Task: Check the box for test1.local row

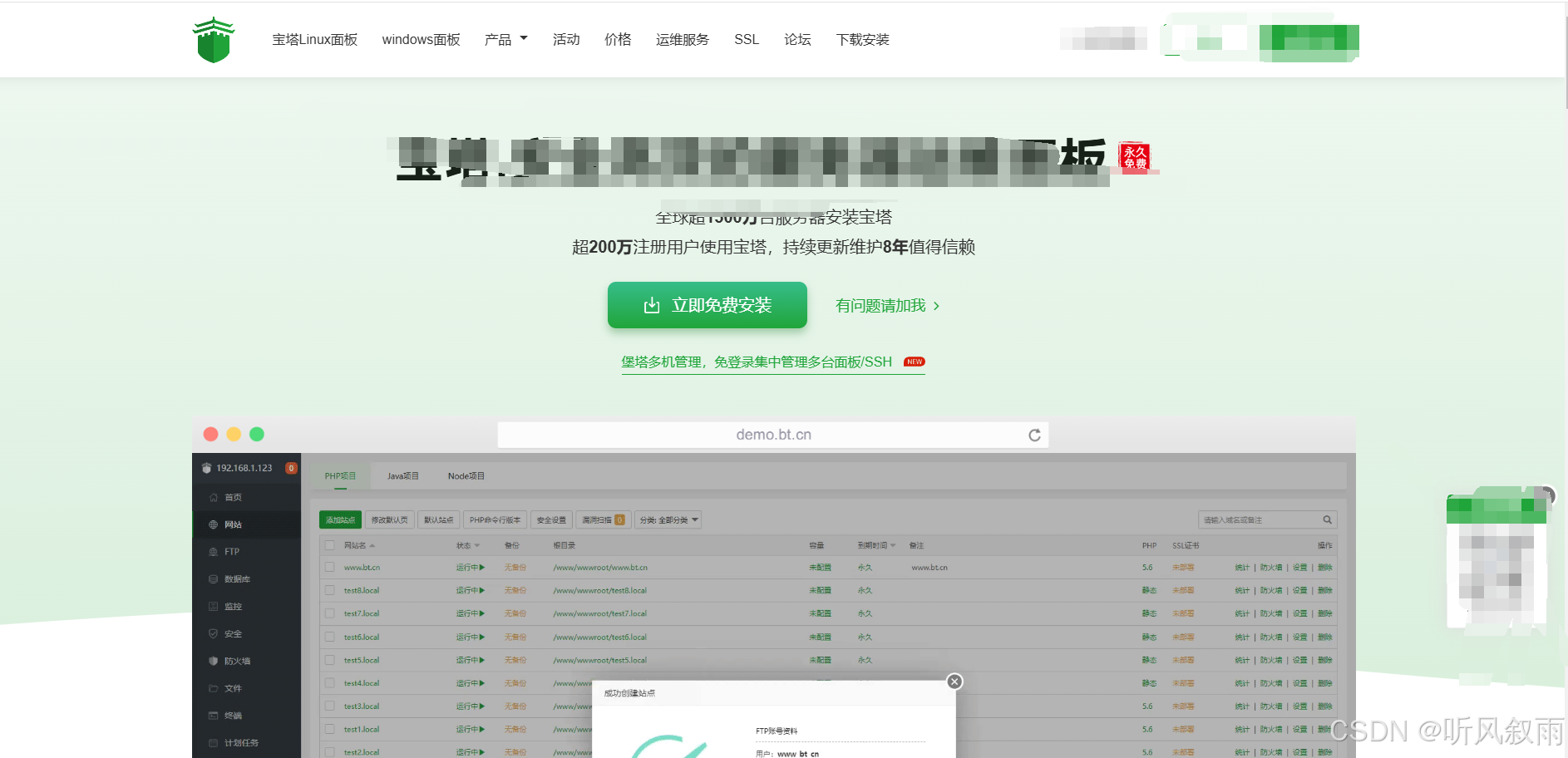Action: (x=330, y=730)
